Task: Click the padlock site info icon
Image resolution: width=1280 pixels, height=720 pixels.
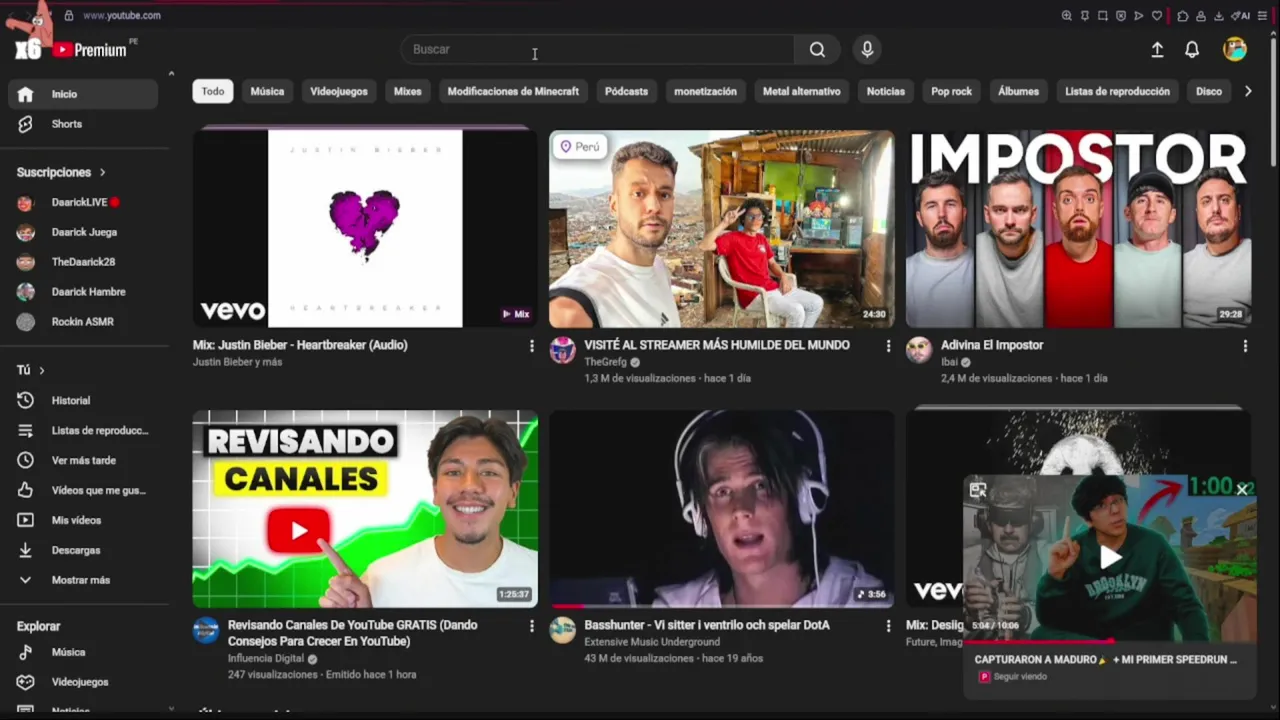Action: click(69, 16)
